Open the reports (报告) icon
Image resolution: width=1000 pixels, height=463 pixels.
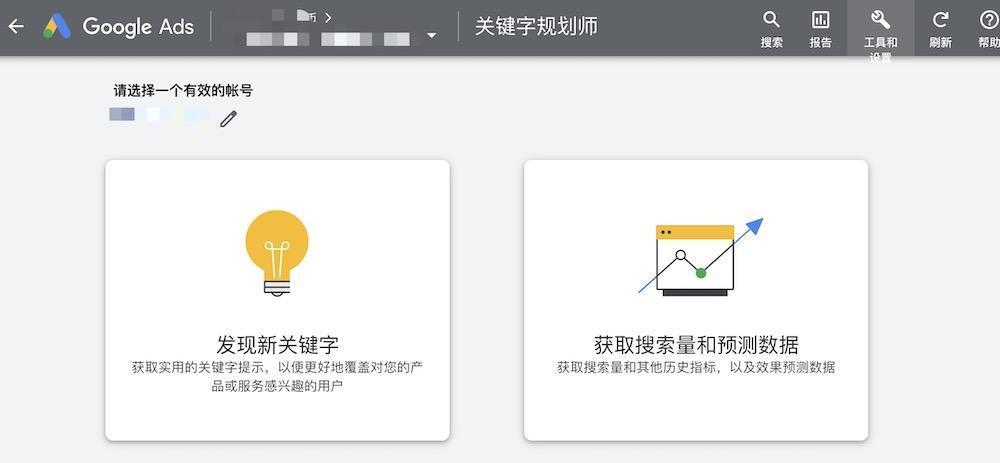[x=821, y=28]
